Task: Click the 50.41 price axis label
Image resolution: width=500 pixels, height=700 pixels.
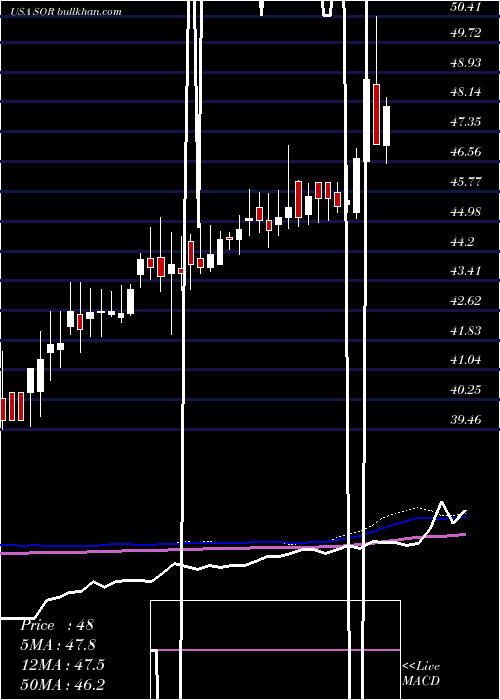Action: (x=466, y=6)
